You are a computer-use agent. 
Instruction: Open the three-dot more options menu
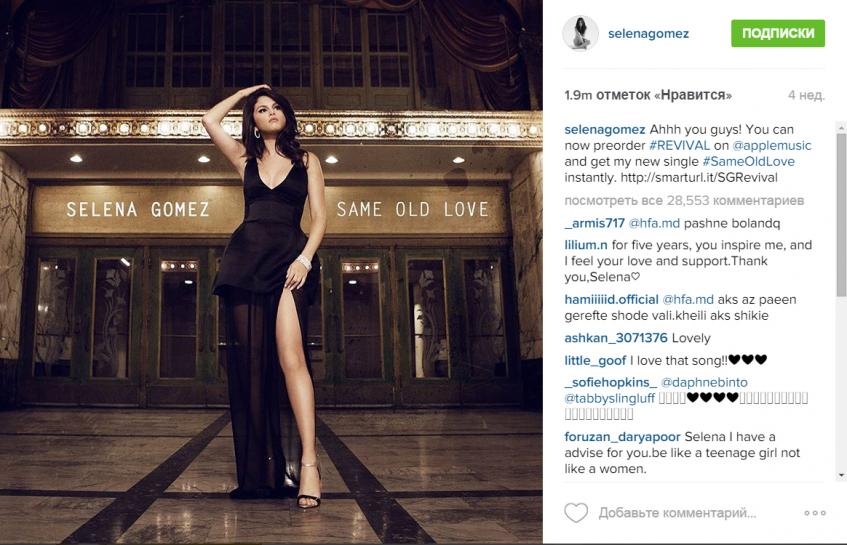point(815,513)
